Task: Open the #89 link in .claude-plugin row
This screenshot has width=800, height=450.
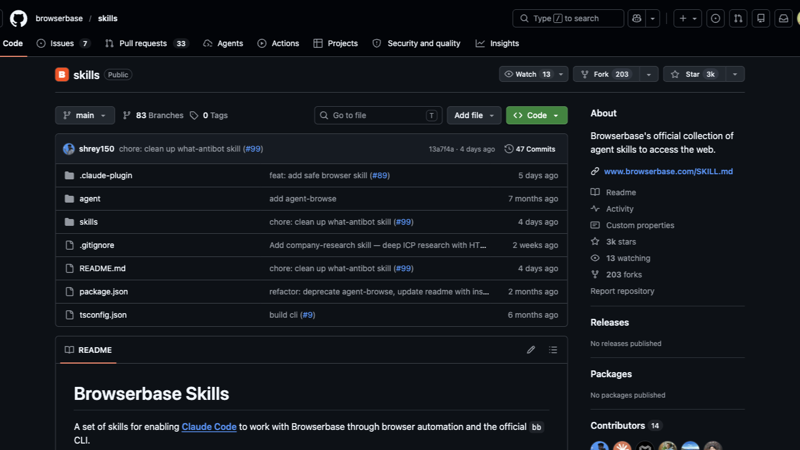Action: coord(380,176)
